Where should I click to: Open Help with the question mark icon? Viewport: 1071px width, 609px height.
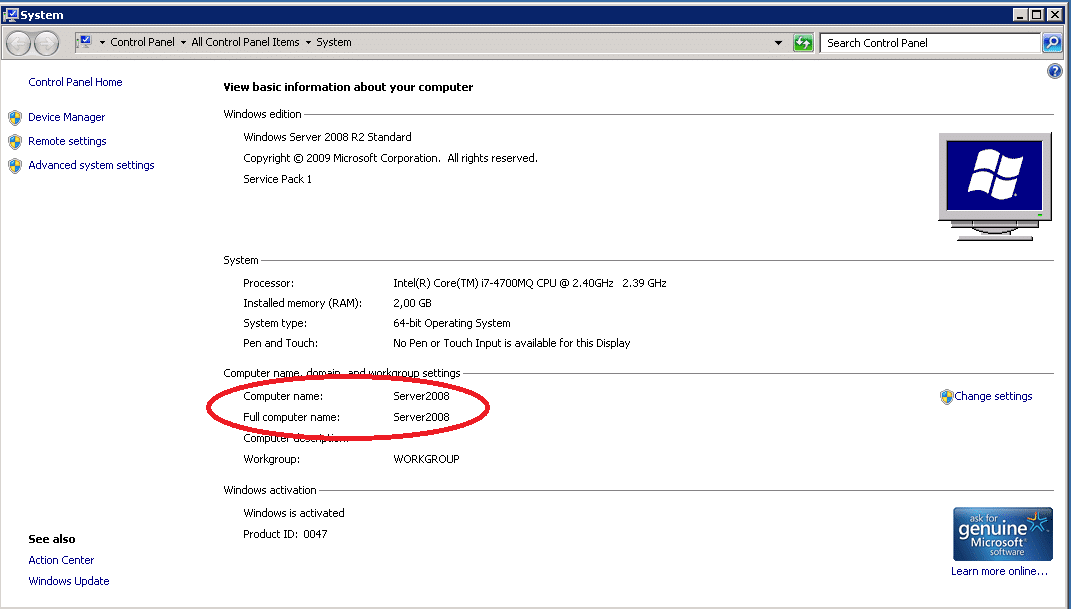[x=1055, y=71]
